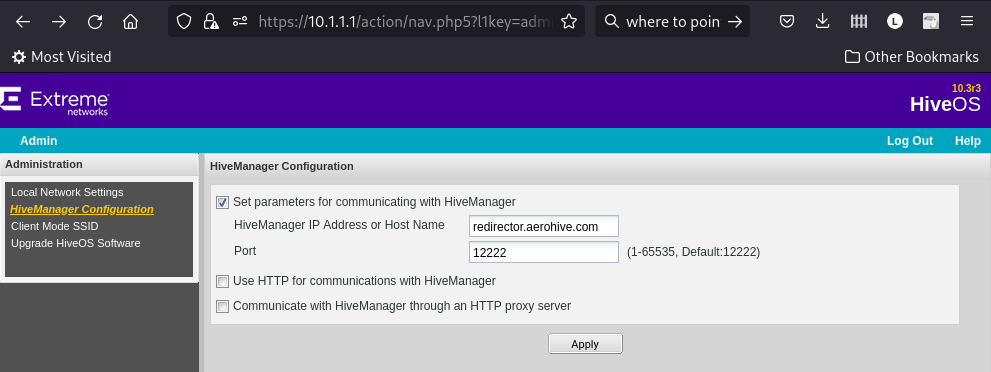Click the 10.3r3 version text
Image resolution: width=991 pixels, height=372 pixels.
pos(966,88)
